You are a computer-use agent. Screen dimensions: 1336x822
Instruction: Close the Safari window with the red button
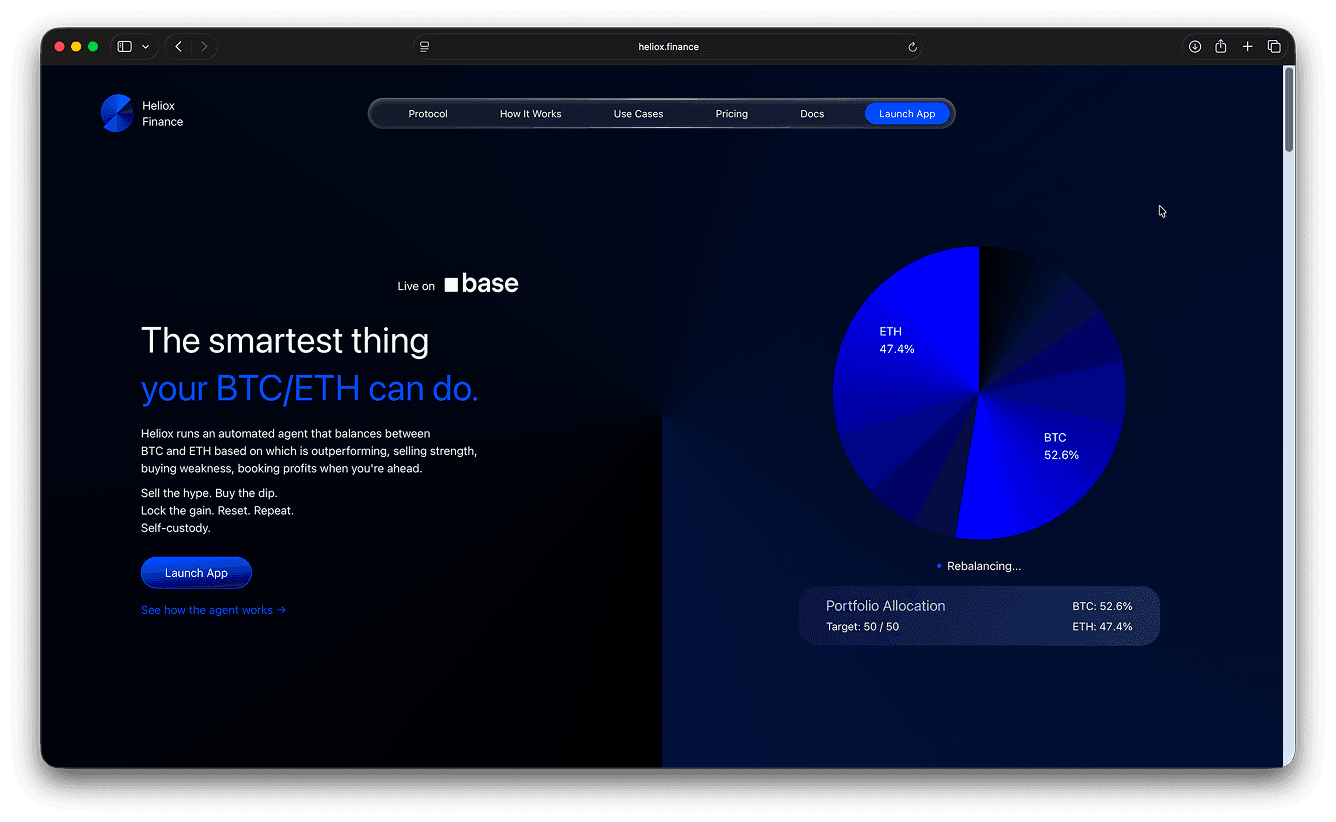pyautogui.click(x=59, y=47)
